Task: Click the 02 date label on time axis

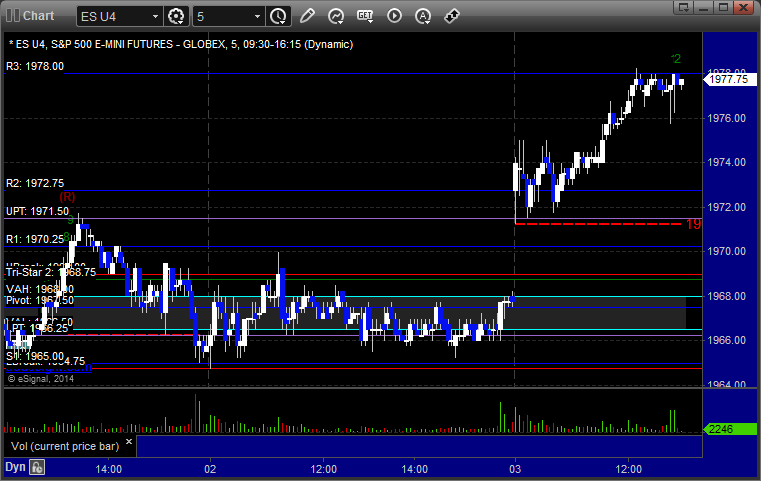Action: (x=210, y=469)
